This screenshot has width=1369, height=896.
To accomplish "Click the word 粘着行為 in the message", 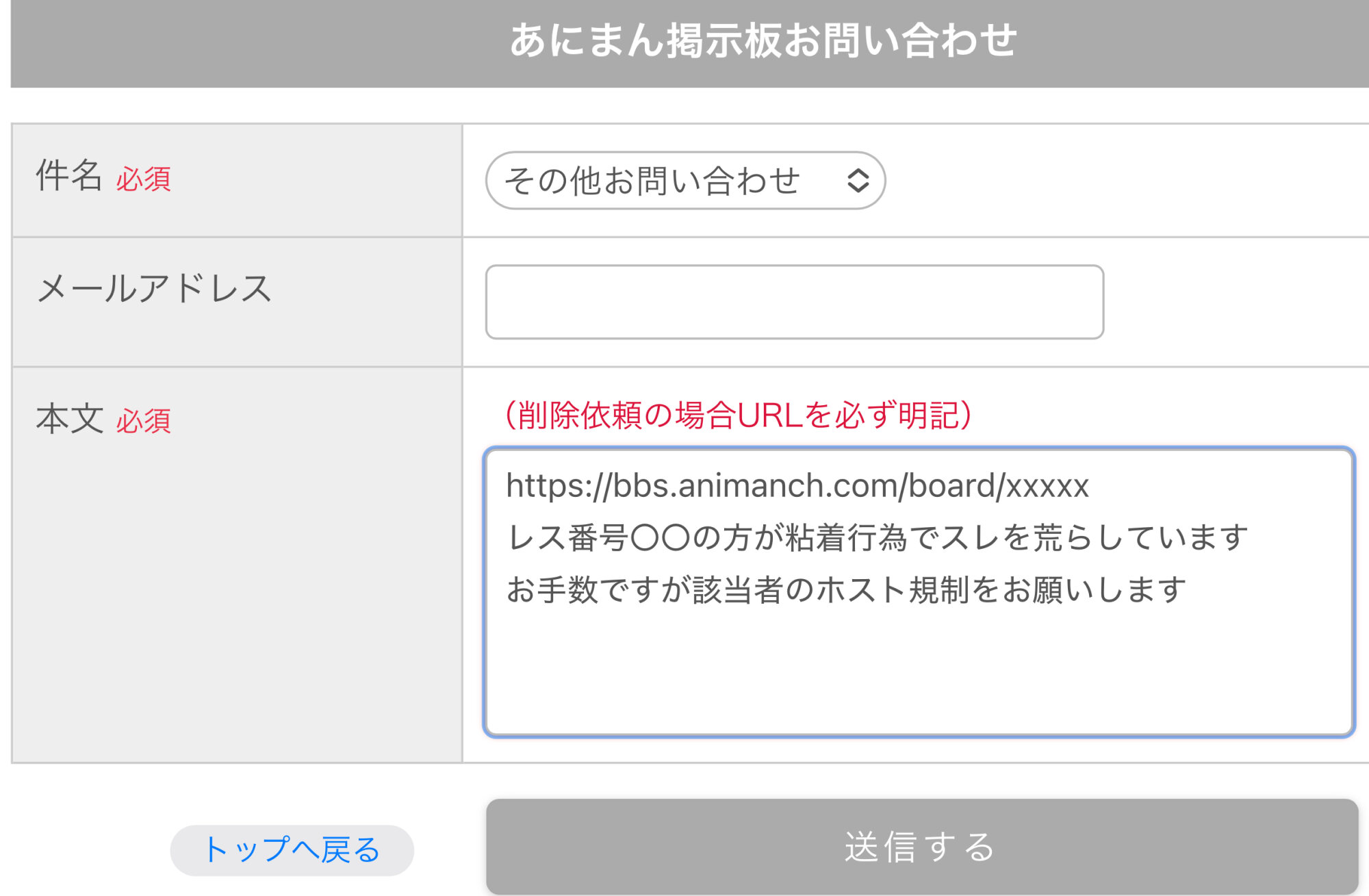I will [x=846, y=537].
